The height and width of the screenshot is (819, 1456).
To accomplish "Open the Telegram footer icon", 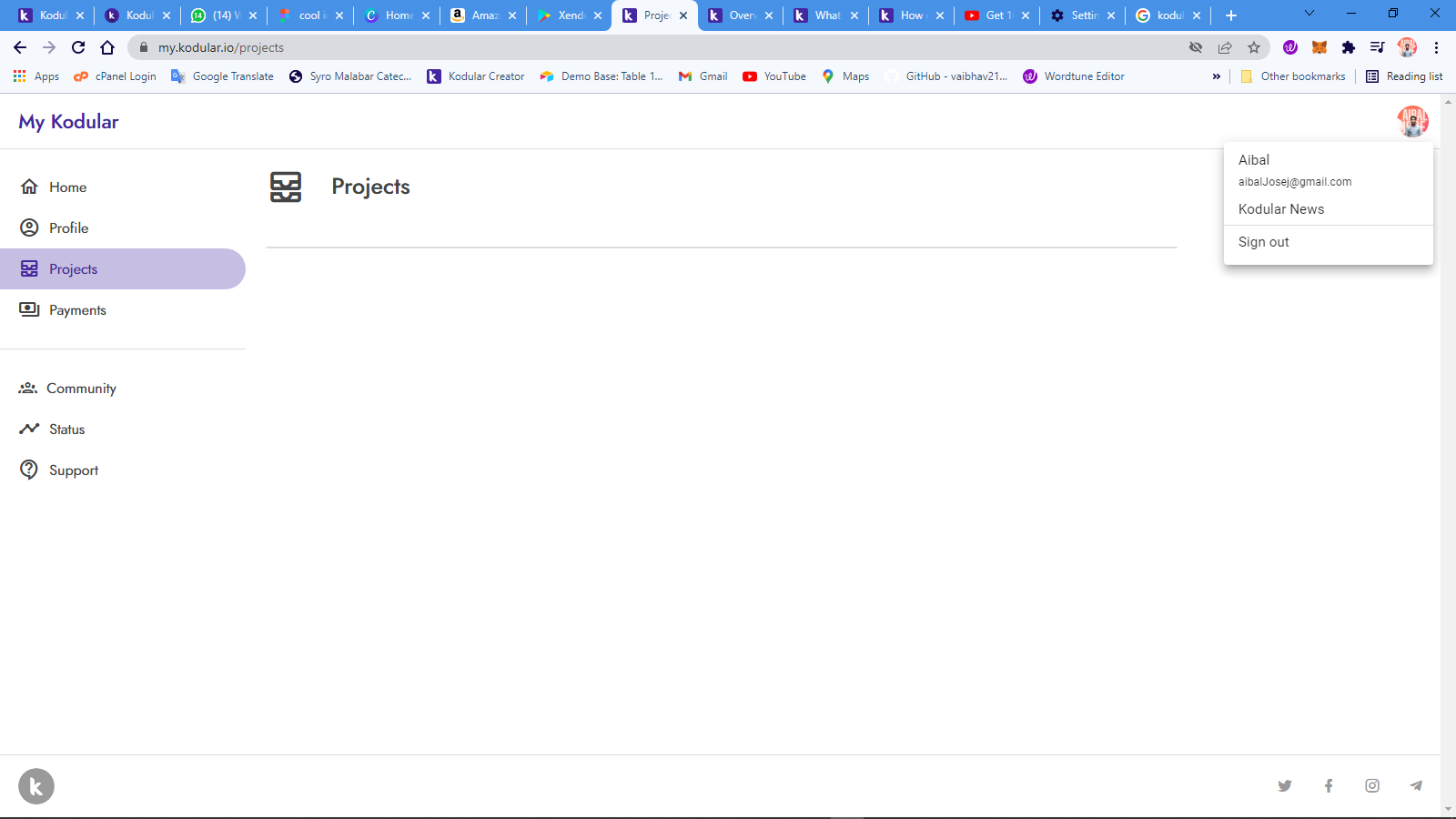I will [x=1416, y=785].
